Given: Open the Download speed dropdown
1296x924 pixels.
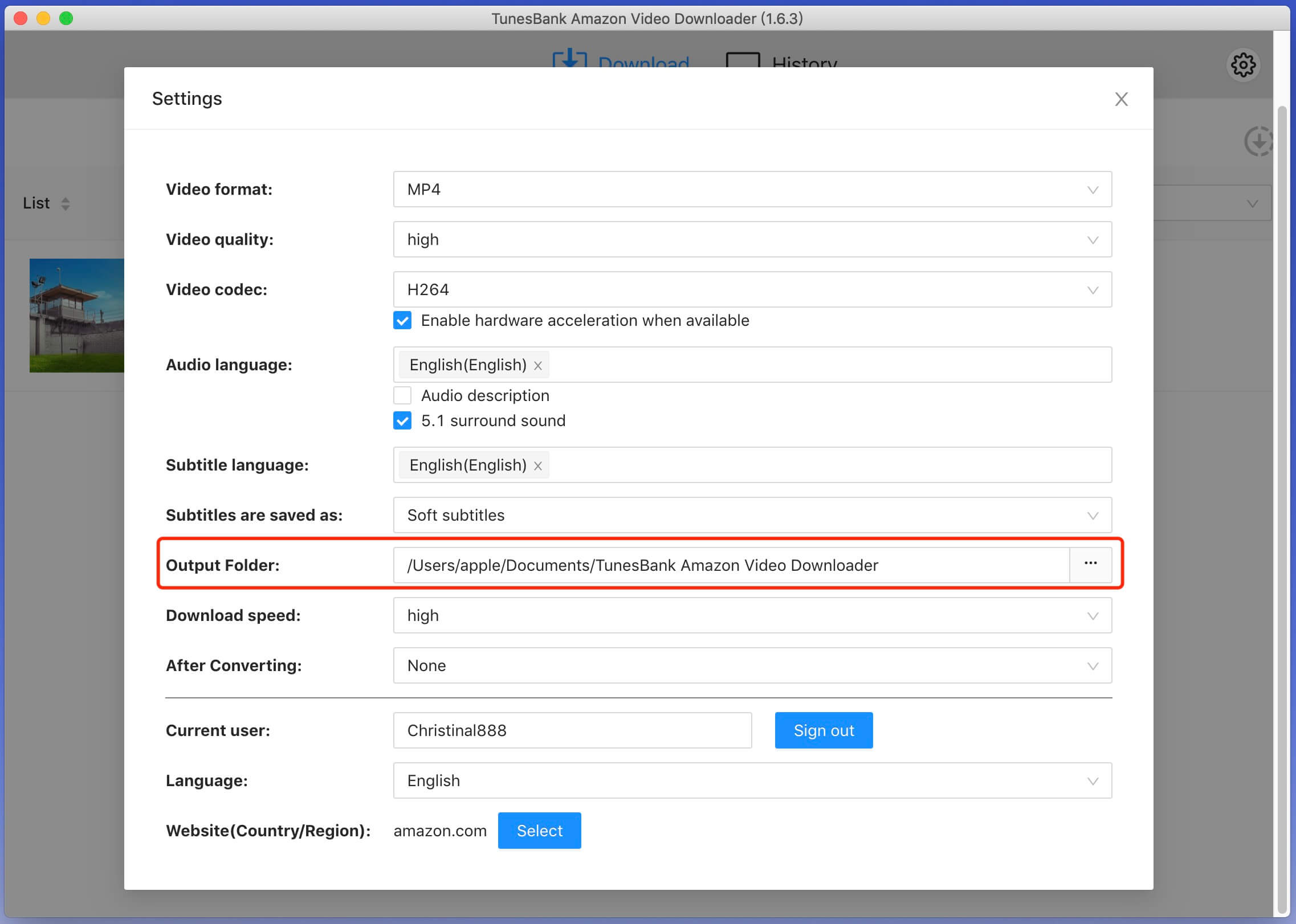Looking at the screenshot, I should pos(752,615).
